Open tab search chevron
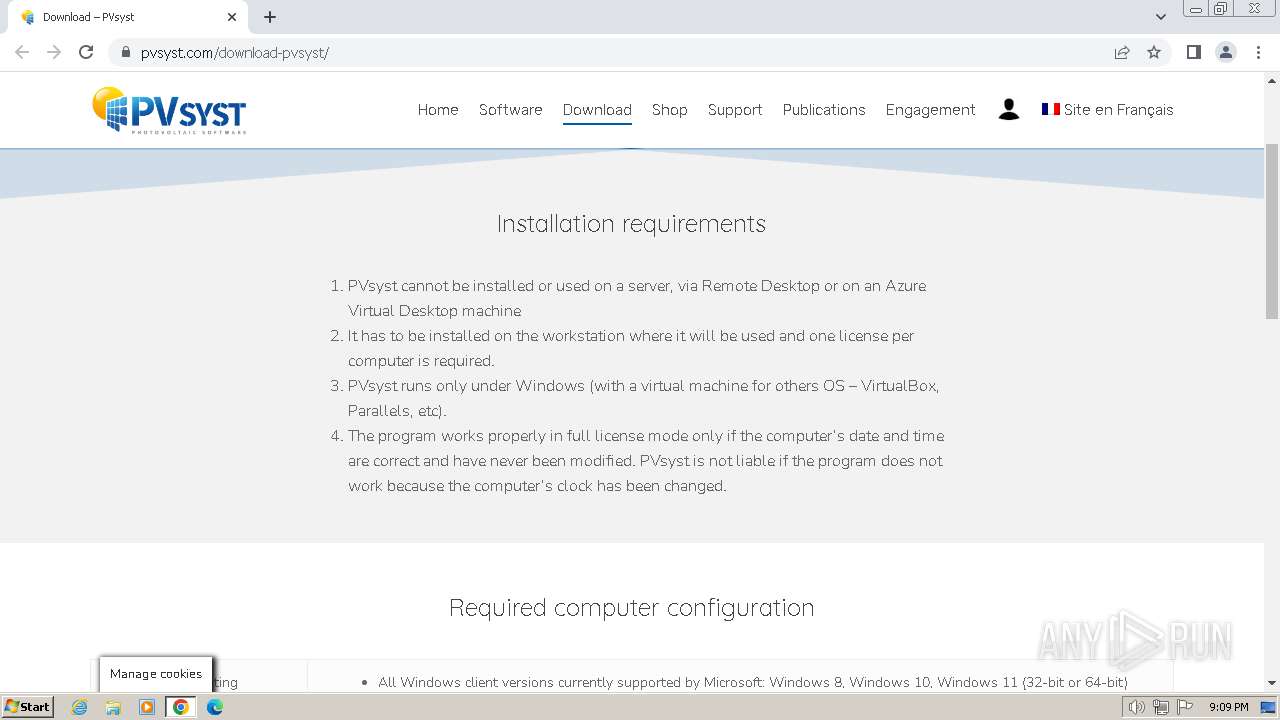The width and height of the screenshot is (1280, 720). [1161, 17]
